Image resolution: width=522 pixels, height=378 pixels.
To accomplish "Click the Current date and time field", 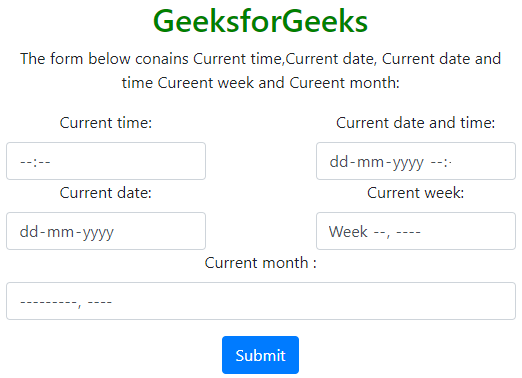I will pyautogui.click(x=416, y=161).
